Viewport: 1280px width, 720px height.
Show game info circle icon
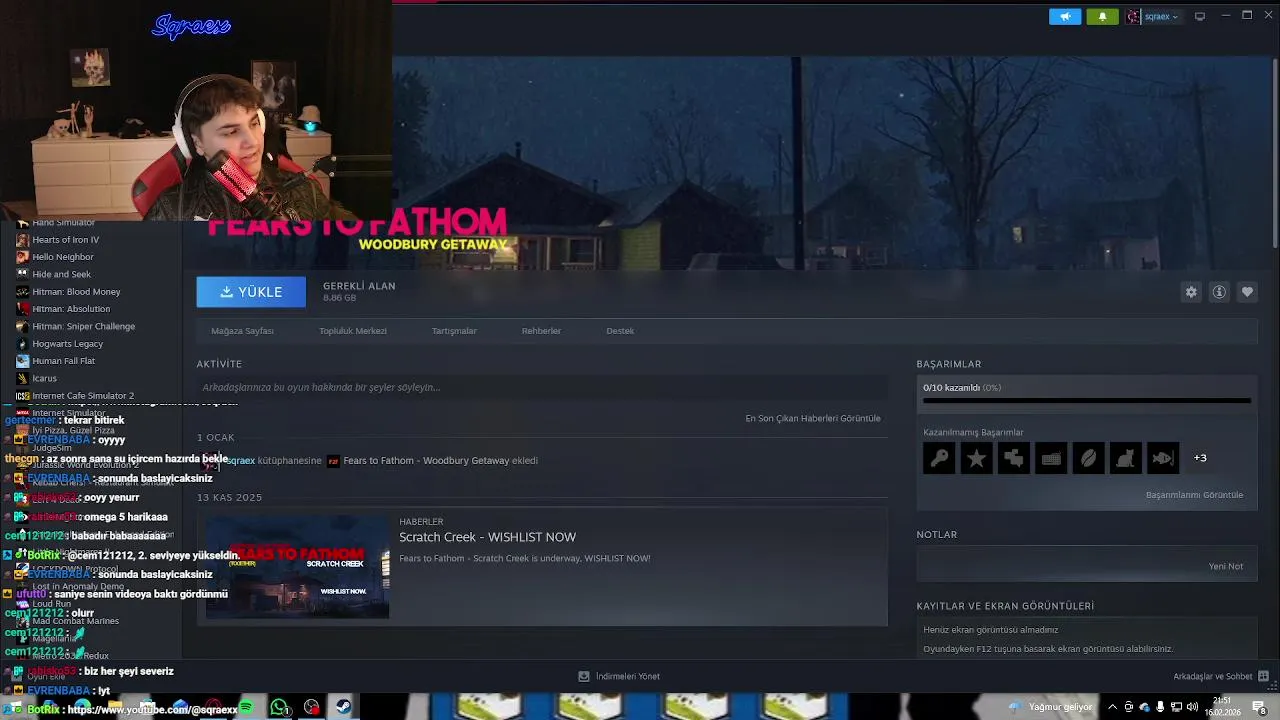[x=1219, y=292]
